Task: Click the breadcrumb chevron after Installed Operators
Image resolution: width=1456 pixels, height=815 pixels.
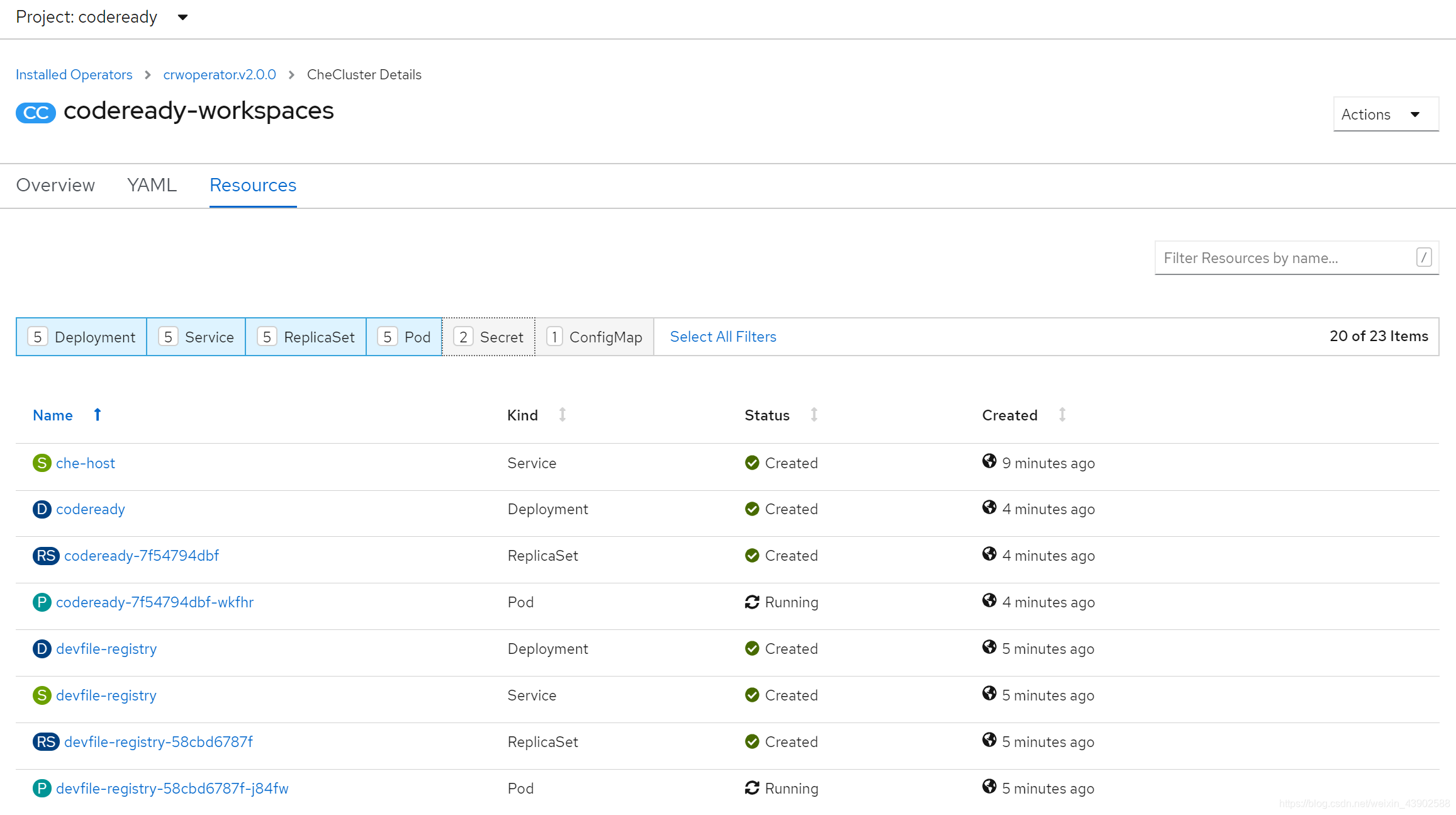Action: (148, 75)
